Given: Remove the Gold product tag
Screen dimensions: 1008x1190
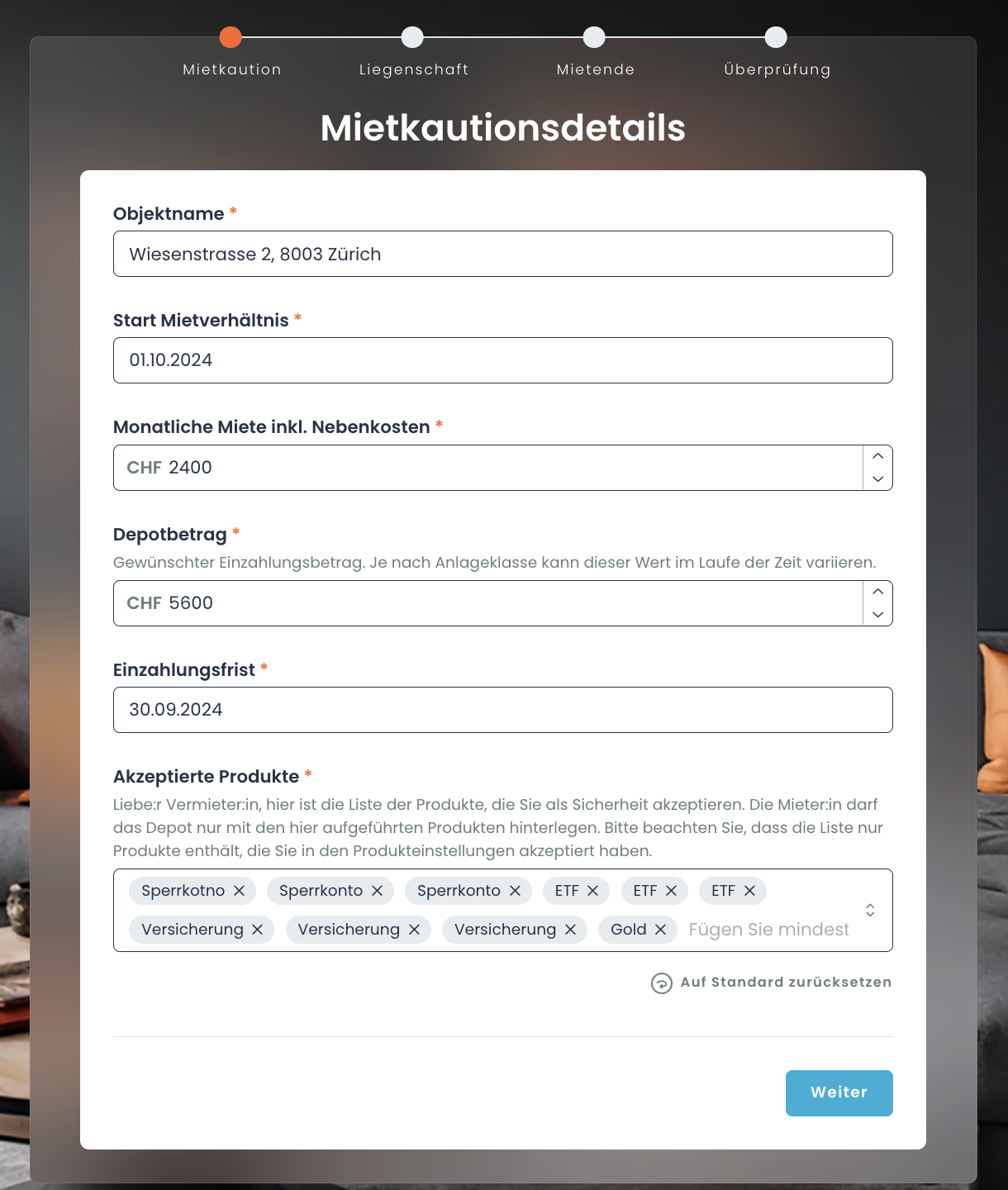Looking at the screenshot, I should click(660, 930).
